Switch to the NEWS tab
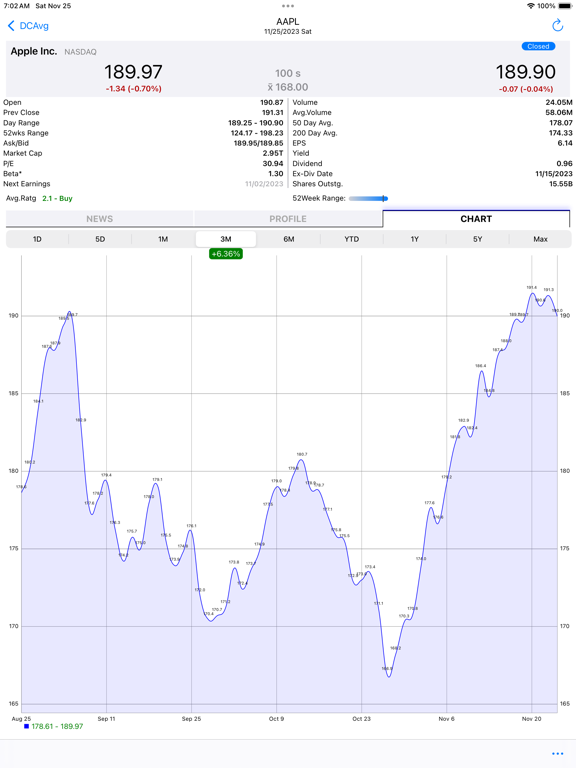Screen dimensions: 576x768 pyautogui.click(x=99, y=219)
